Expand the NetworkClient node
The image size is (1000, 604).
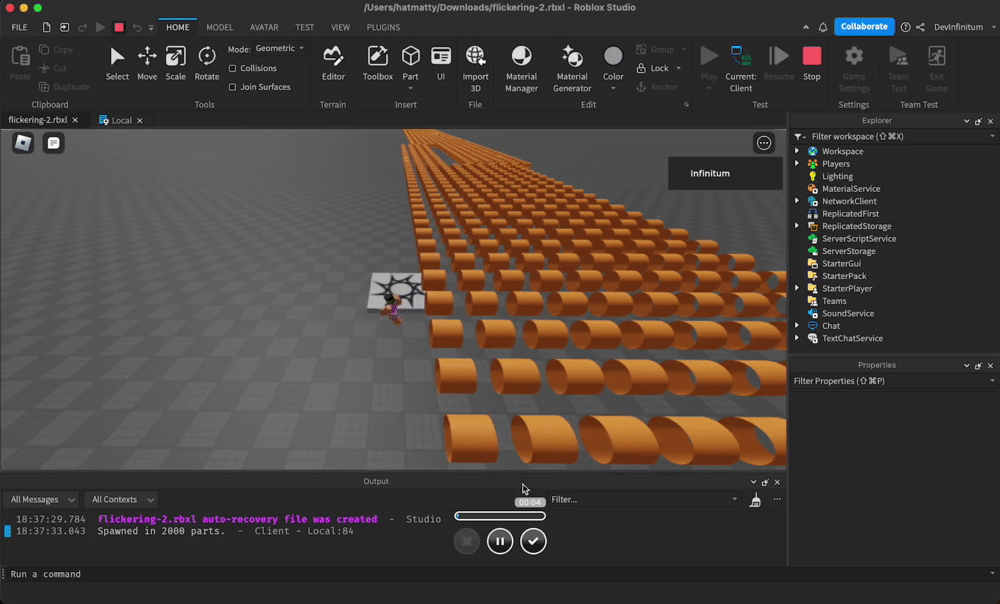tap(797, 201)
